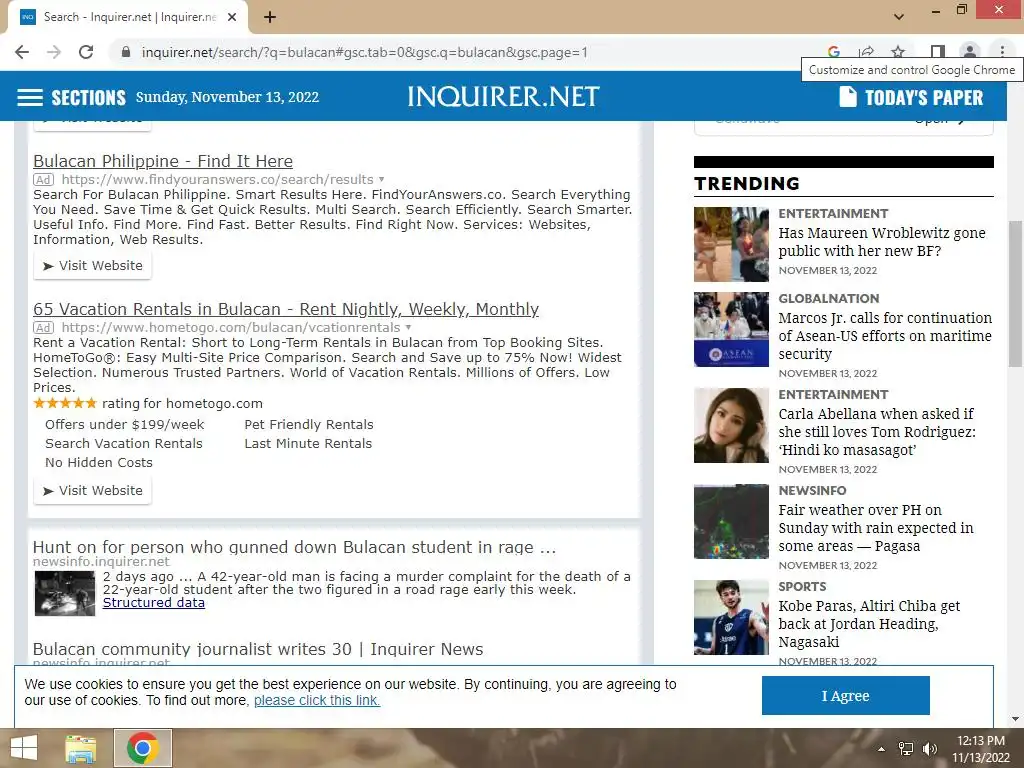Viewport: 1024px width, 768px height.
Task: Share this page icon
Action: click(x=867, y=52)
